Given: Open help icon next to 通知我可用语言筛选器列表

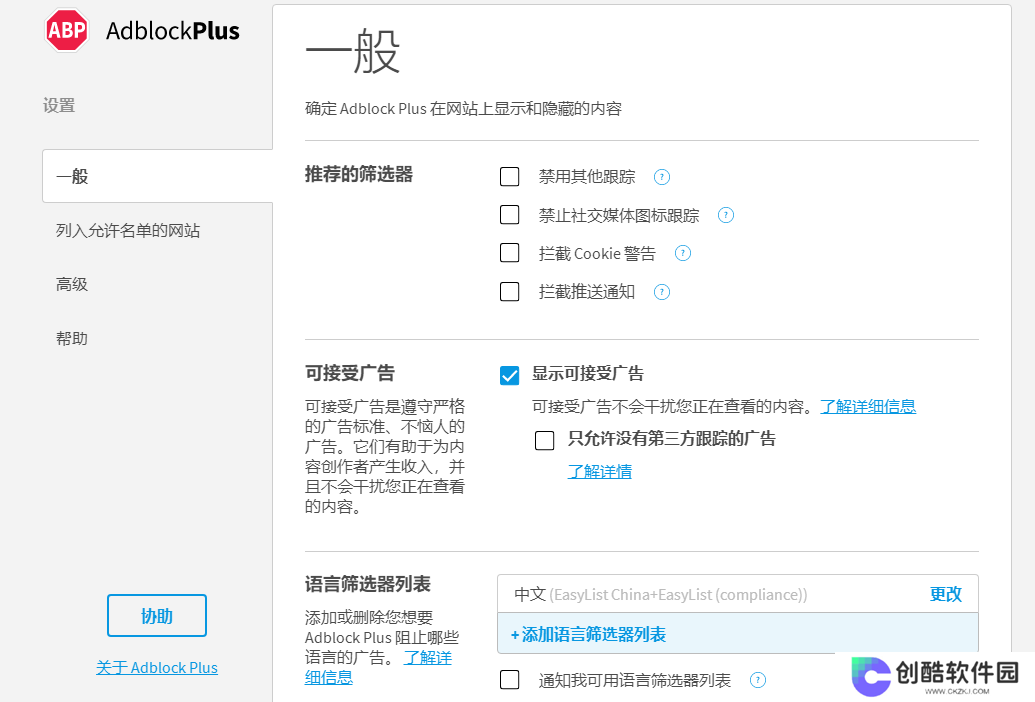Looking at the screenshot, I should click(x=758, y=680).
